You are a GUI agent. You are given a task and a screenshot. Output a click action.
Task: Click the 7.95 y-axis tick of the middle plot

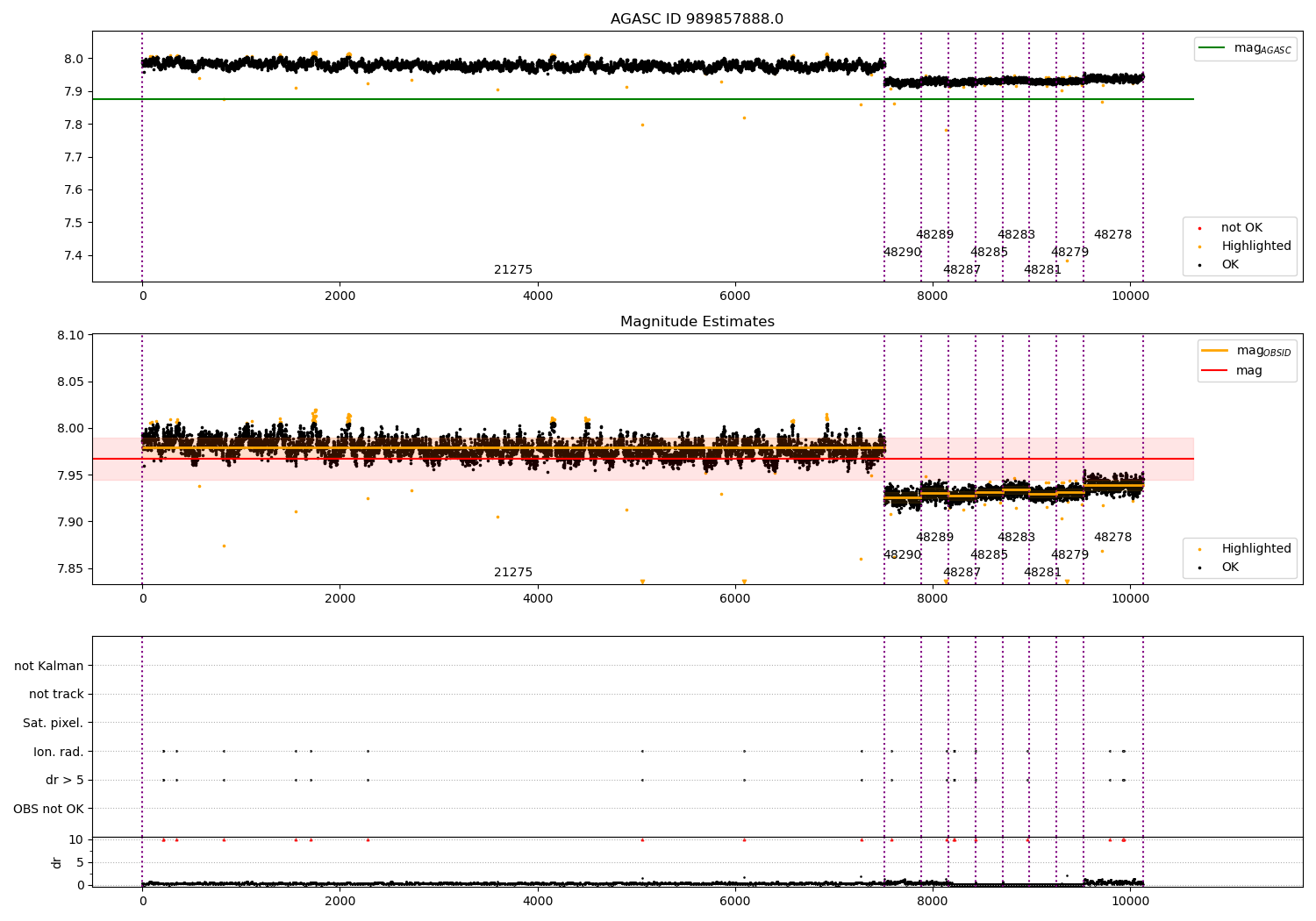coord(70,475)
